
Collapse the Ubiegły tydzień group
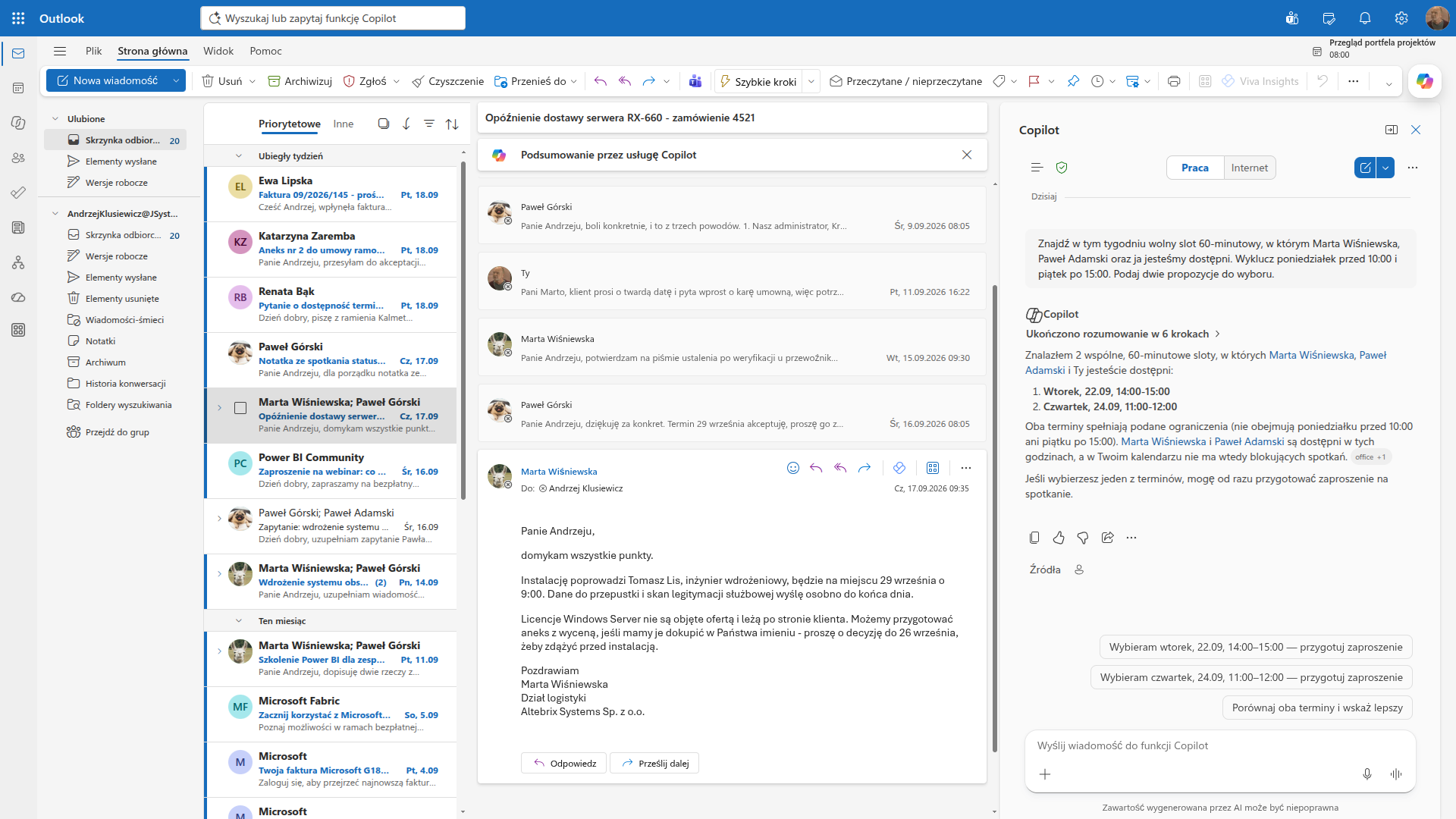click(x=239, y=156)
